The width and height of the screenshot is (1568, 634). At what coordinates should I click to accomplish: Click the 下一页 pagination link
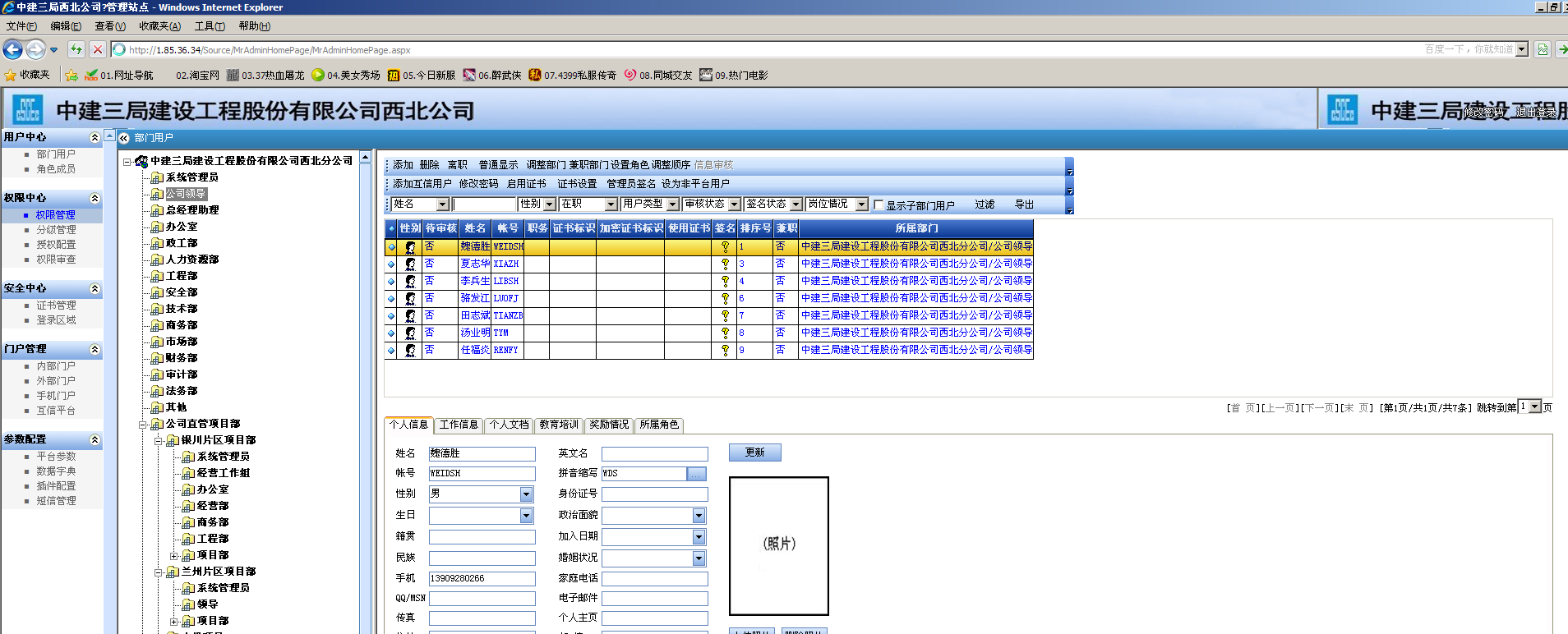coord(1320,408)
